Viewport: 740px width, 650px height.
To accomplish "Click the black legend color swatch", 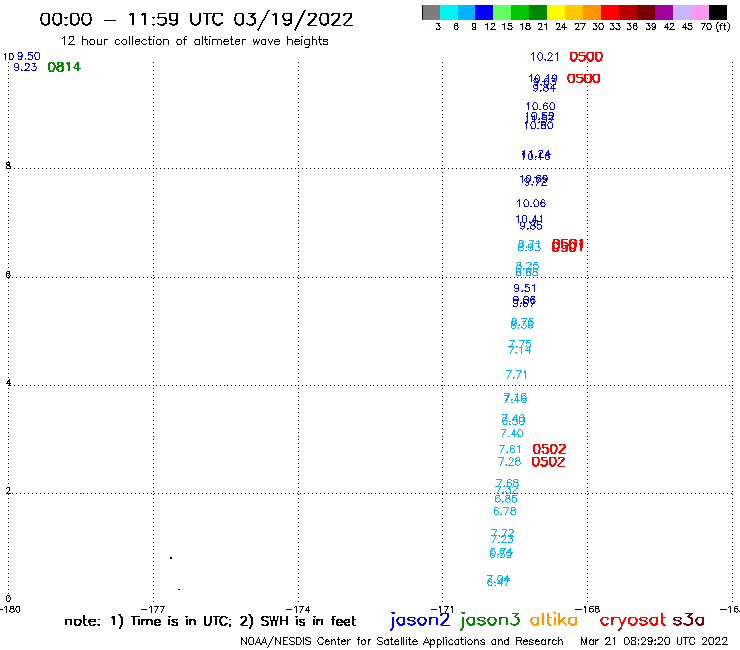I will point(718,12).
